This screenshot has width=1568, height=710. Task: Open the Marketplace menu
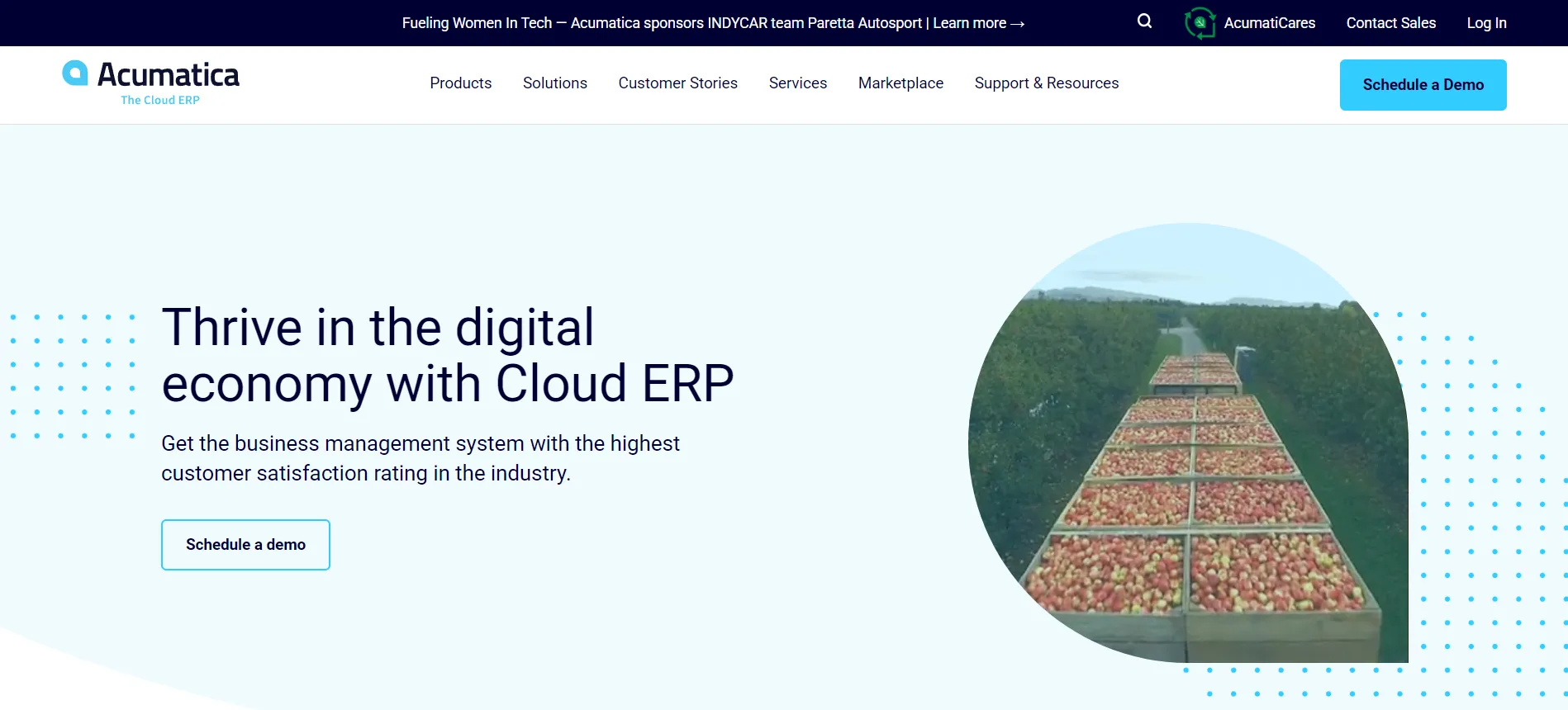click(x=900, y=83)
